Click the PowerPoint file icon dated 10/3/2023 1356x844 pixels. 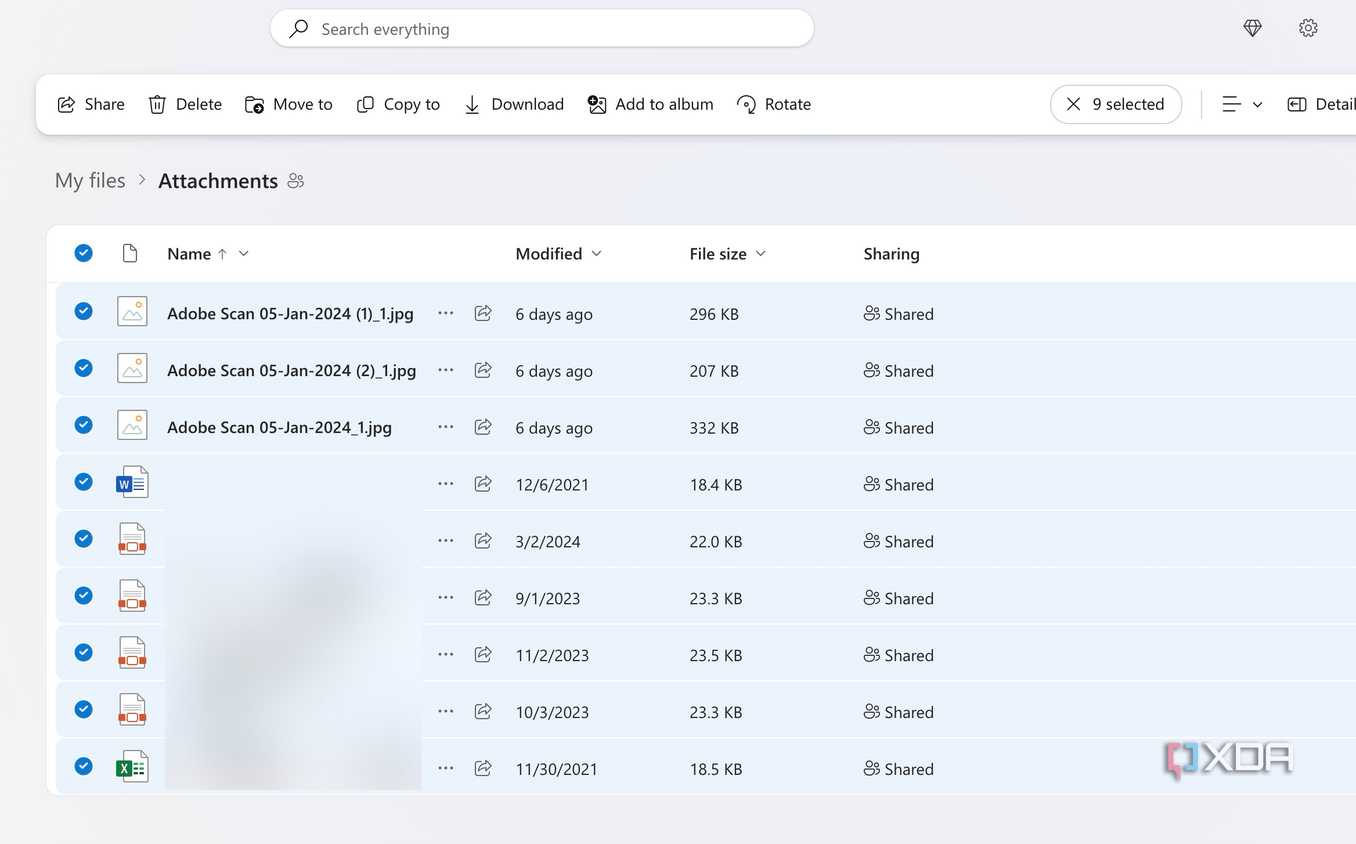pos(132,710)
